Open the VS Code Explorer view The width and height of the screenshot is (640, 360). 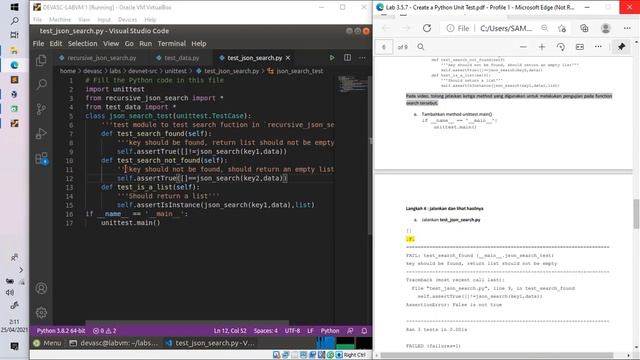click(41, 60)
